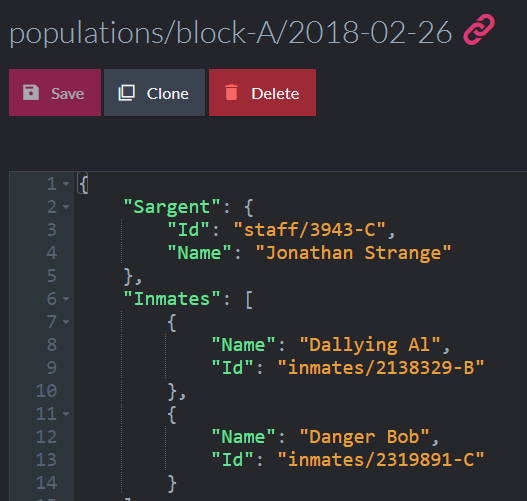Click the floppy disk Save icon

[31, 92]
